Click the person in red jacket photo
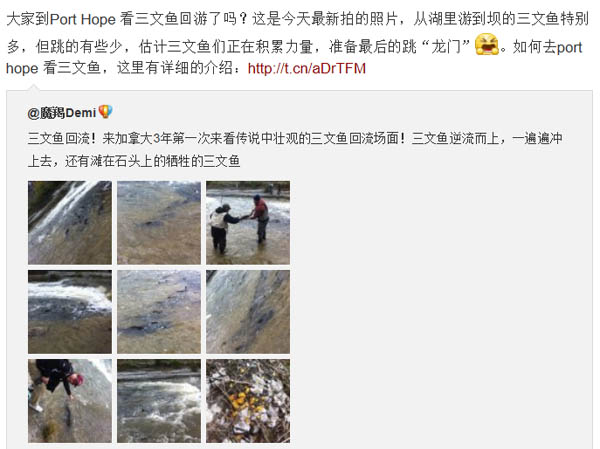 tap(259, 218)
